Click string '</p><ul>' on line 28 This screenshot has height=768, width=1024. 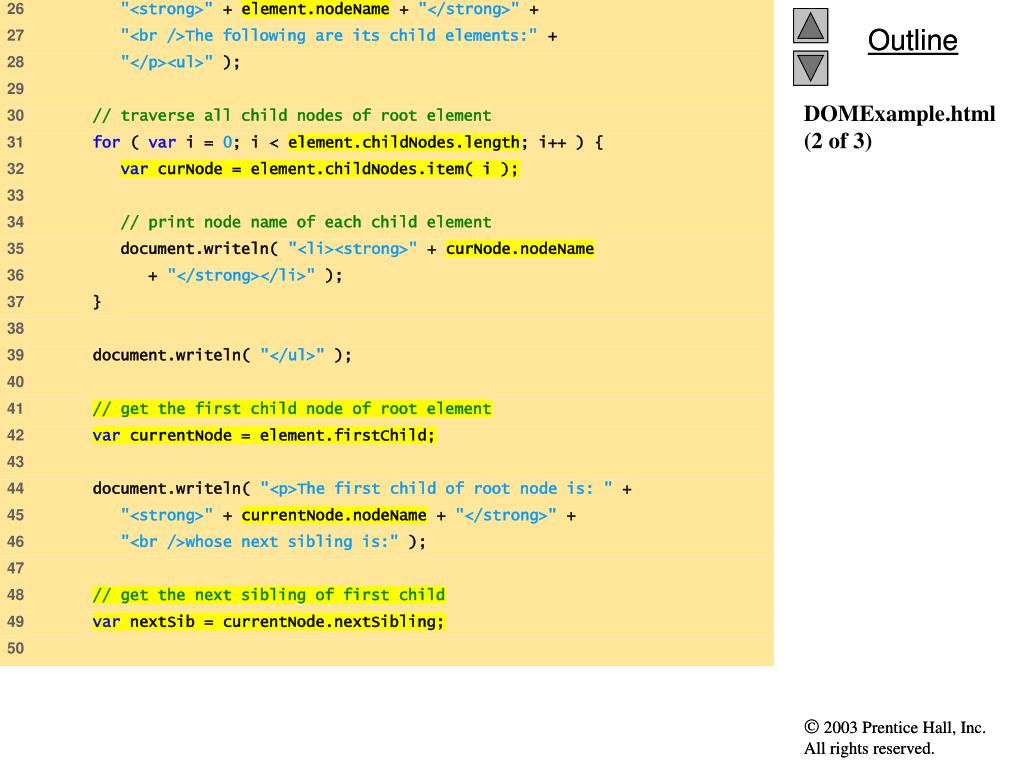167,62
